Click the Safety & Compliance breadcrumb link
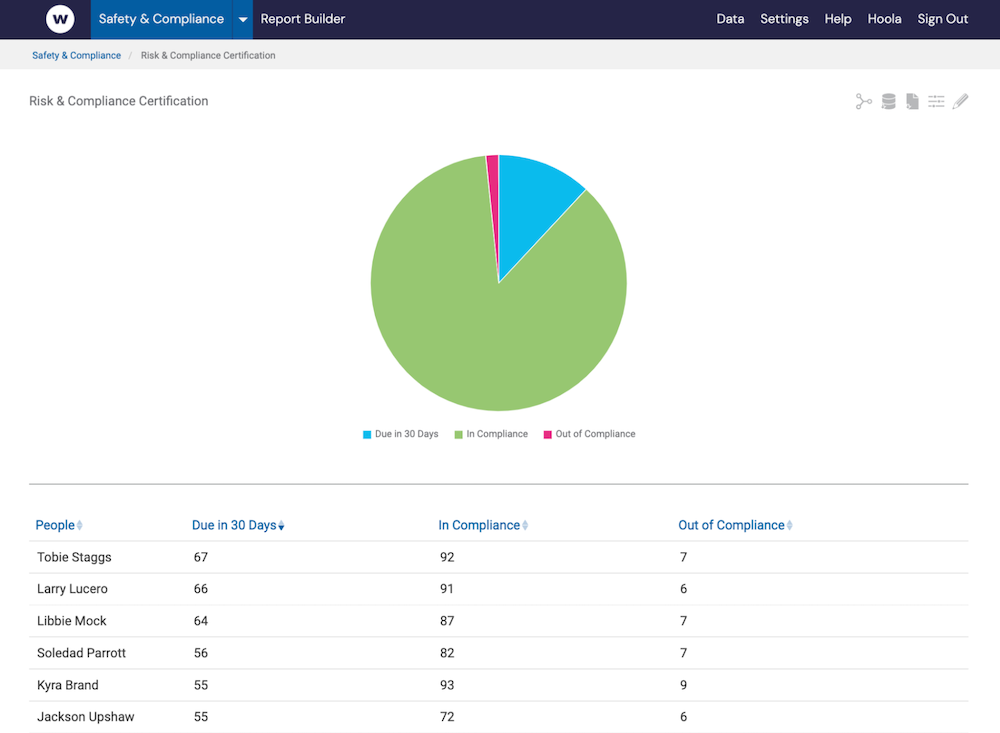Screen dimensions: 1000x733 (76, 55)
